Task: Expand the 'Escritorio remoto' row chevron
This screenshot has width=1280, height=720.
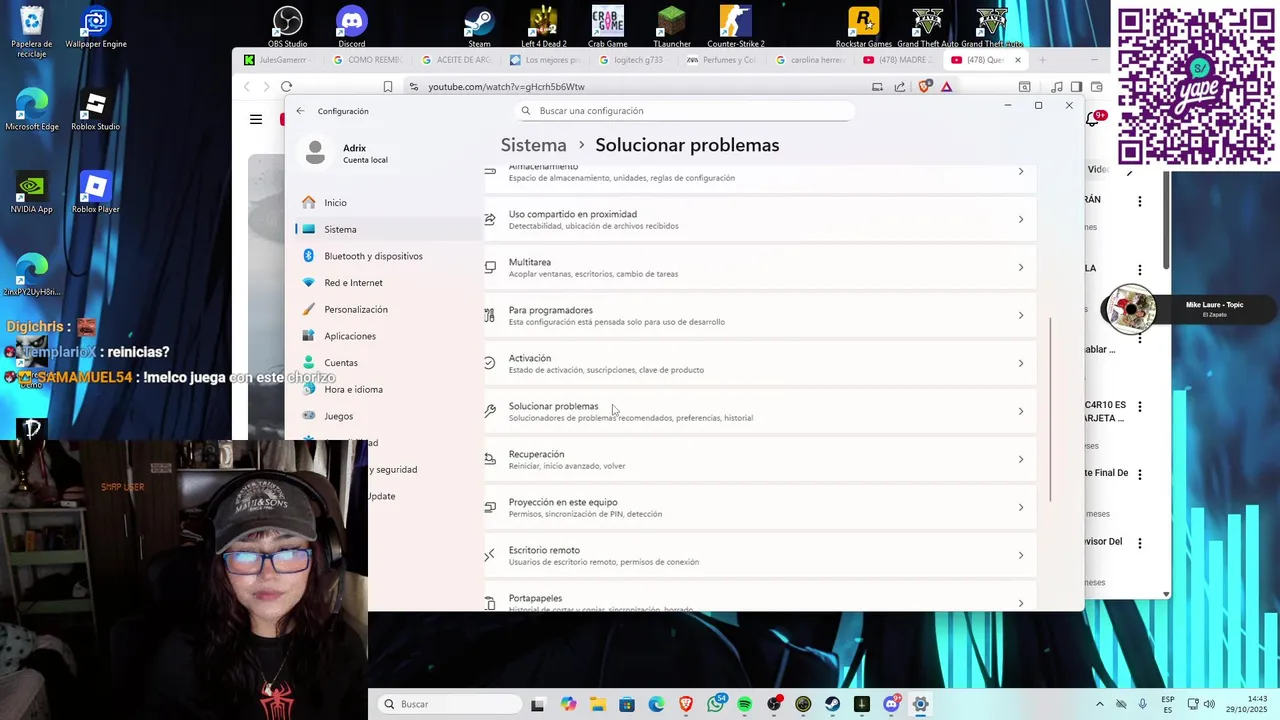Action: tap(1020, 555)
